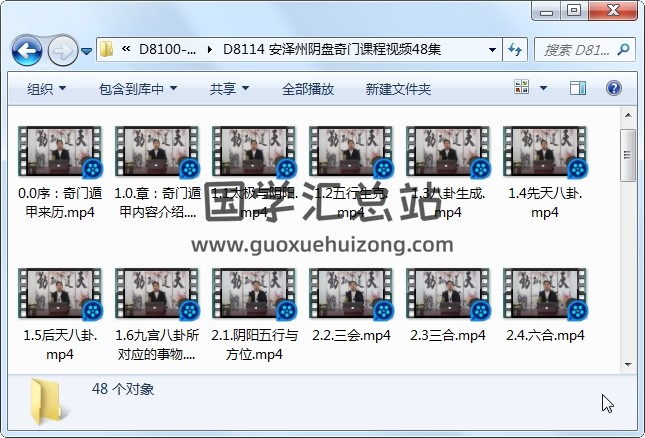This screenshot has height=438, width=645.
Task: Click 全部播放 in the toolbar
Action: pos(308,88)
